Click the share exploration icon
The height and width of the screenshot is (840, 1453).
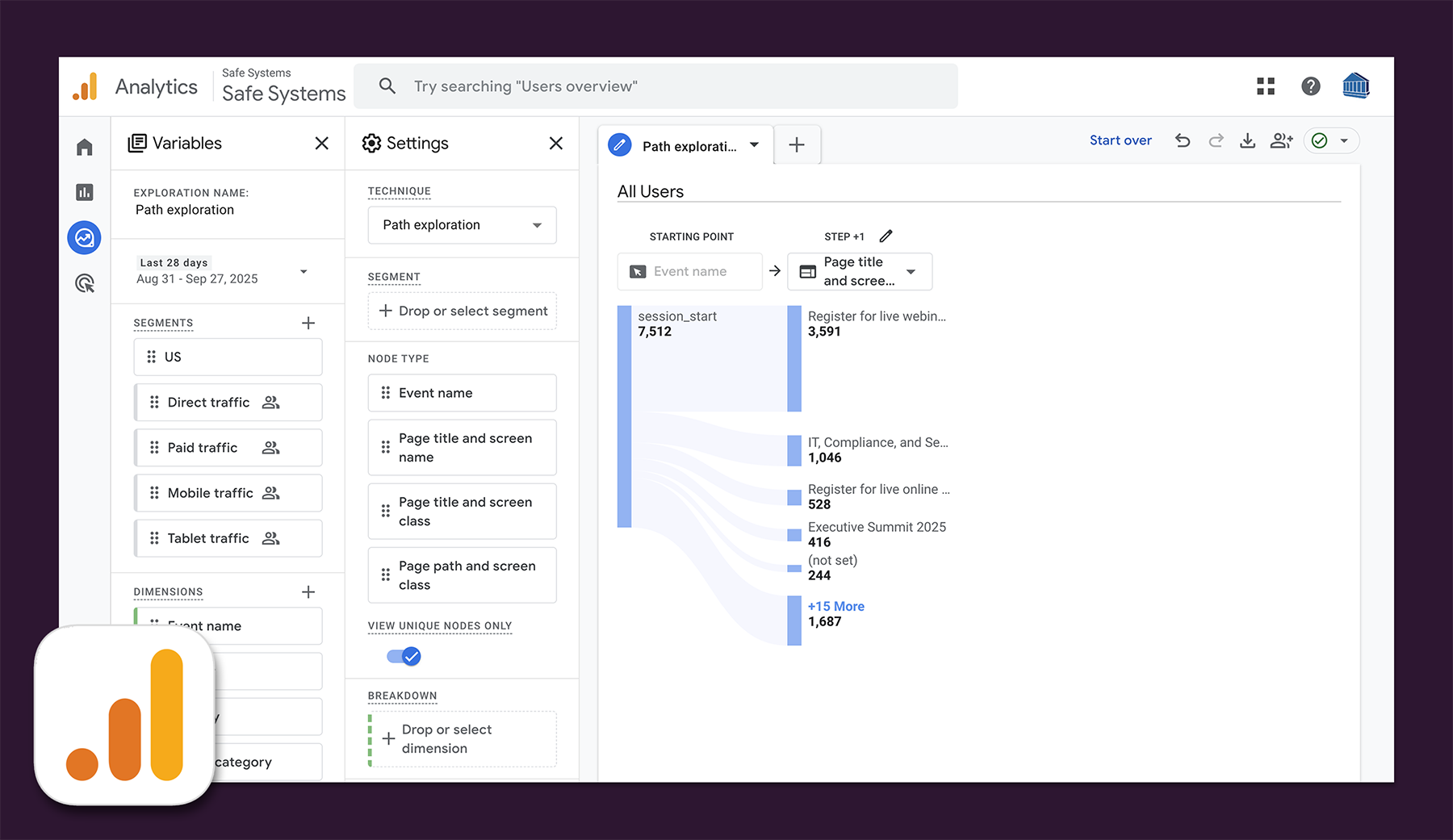(1281, 140)
